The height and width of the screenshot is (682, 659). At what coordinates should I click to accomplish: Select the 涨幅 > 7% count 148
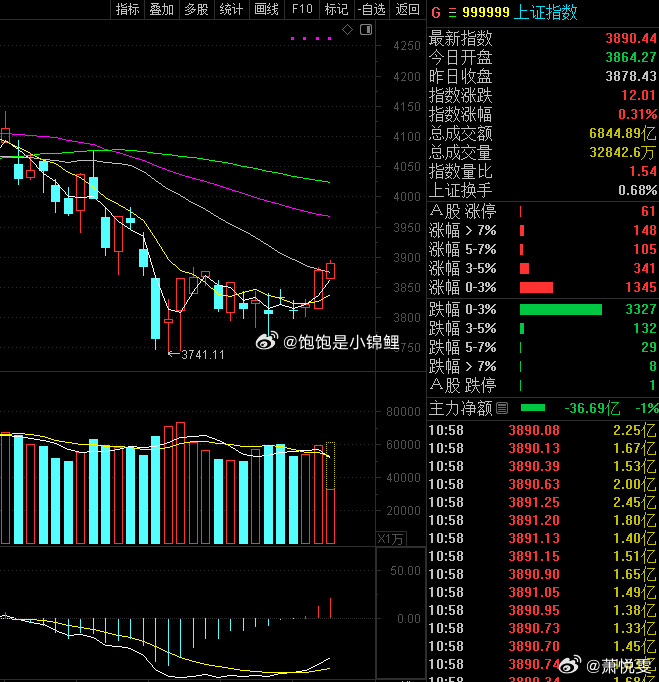[x=645, y=230]
